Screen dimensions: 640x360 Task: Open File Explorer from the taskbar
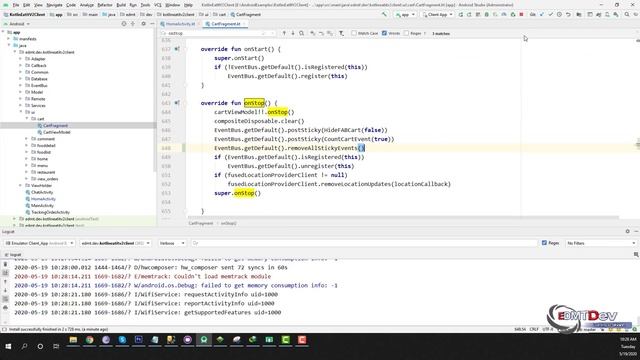73,340
